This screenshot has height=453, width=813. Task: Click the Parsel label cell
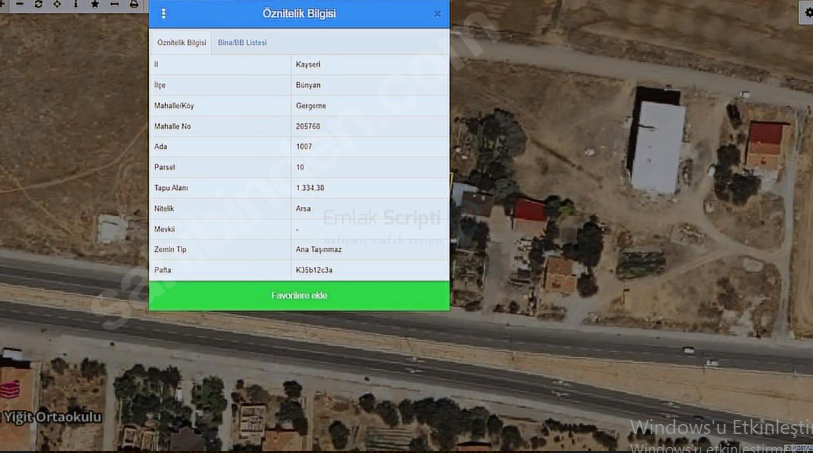click(220, 167)
